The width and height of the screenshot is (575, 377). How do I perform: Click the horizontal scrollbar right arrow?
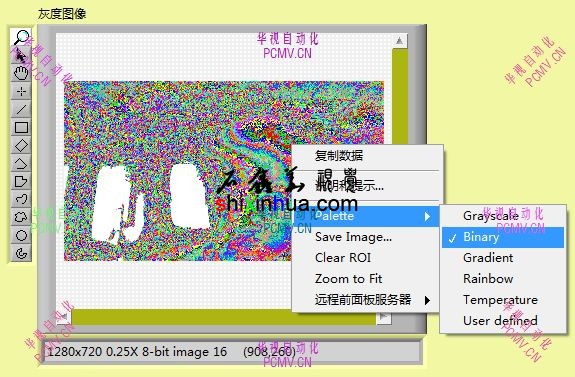pos(384,317)
